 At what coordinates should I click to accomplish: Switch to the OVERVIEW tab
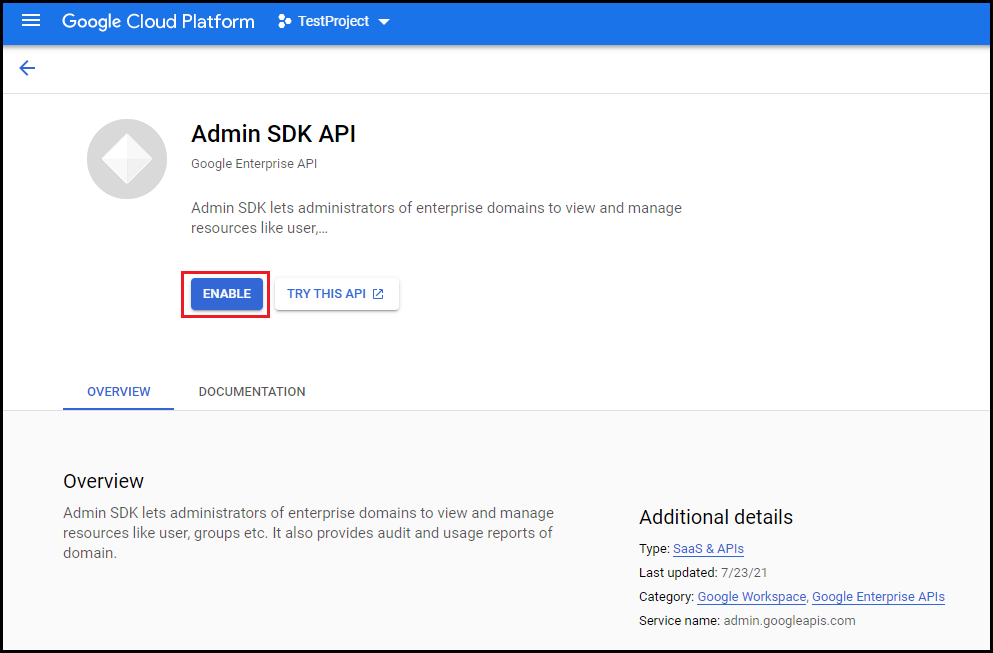[x=118, y=391]
